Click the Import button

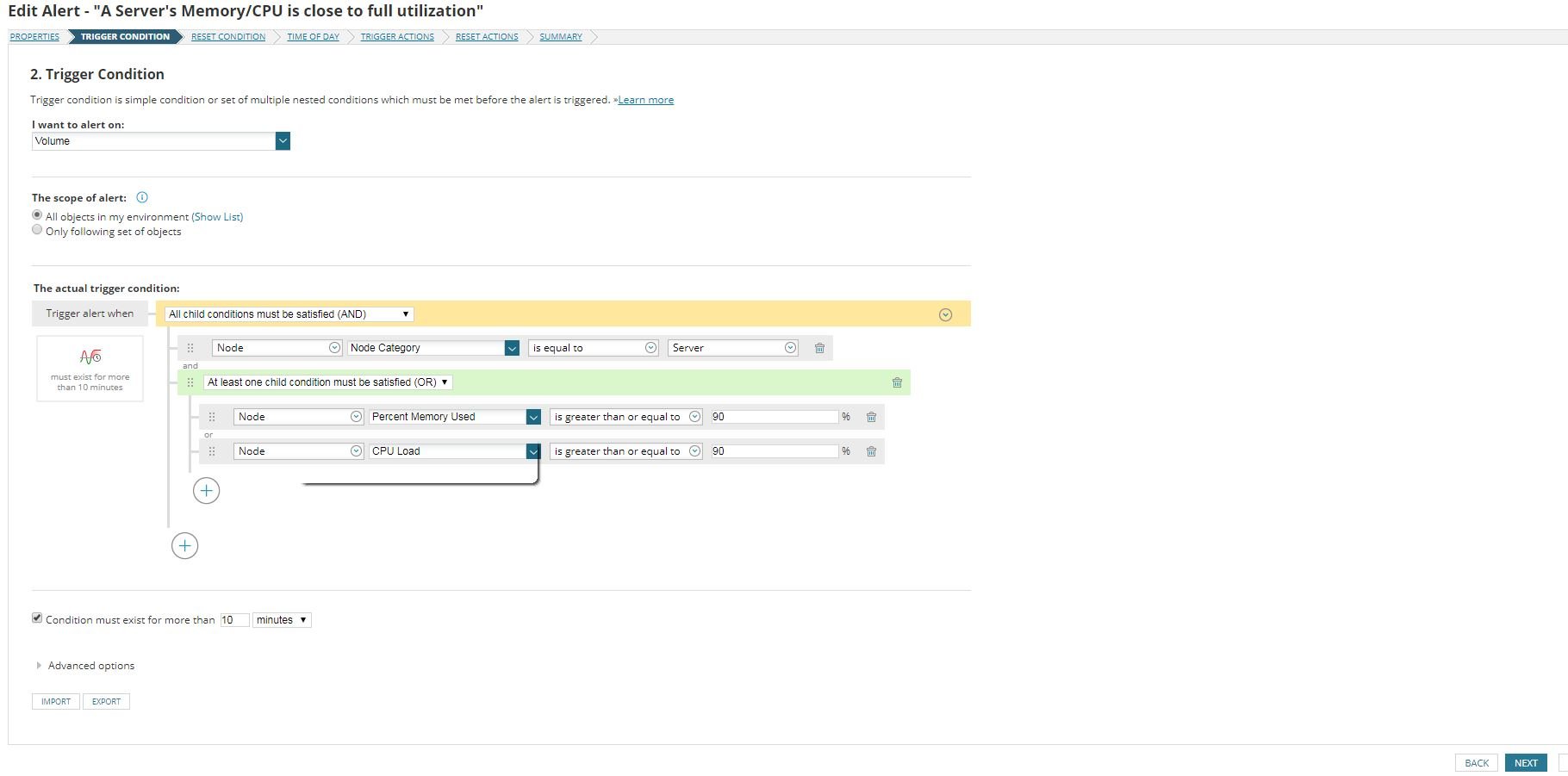pos(56,702)
